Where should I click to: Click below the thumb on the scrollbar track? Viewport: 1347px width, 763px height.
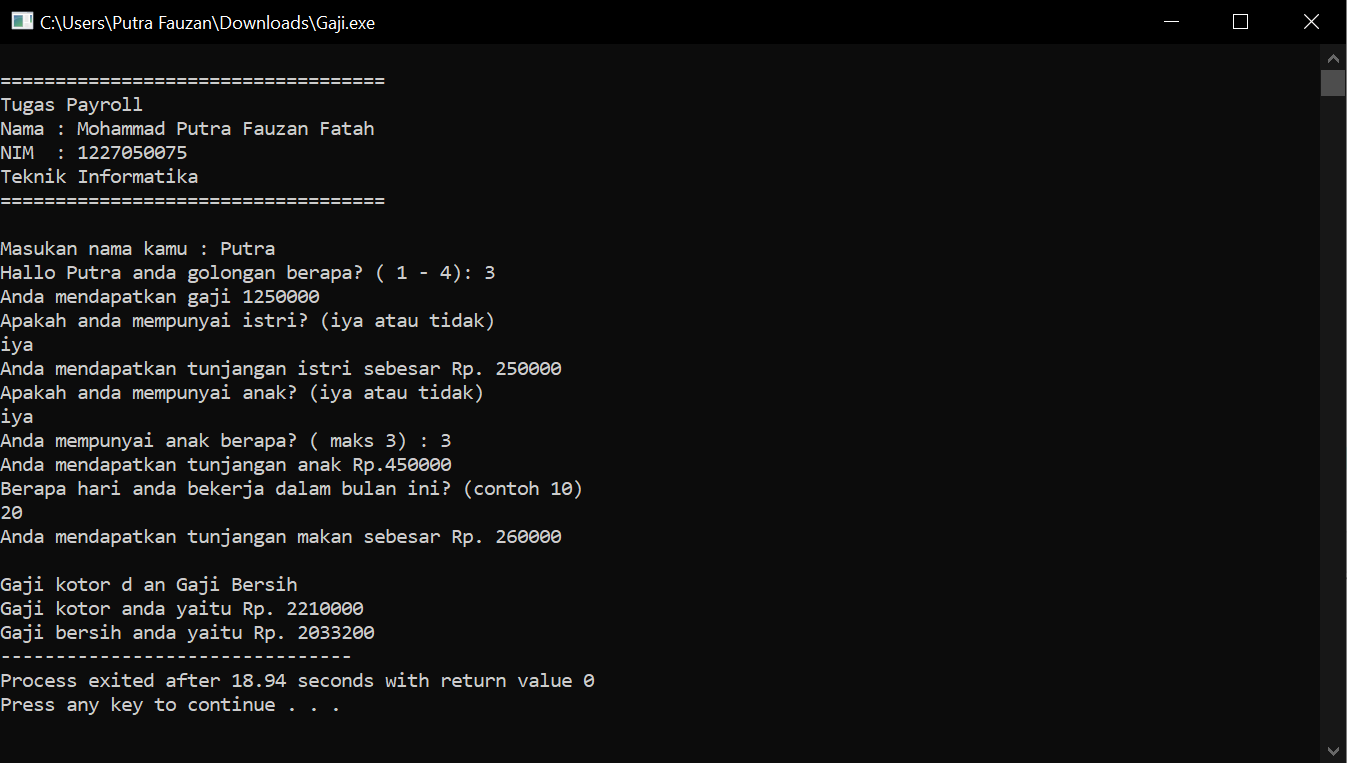pyautogui.click(x=1334, y=400)
